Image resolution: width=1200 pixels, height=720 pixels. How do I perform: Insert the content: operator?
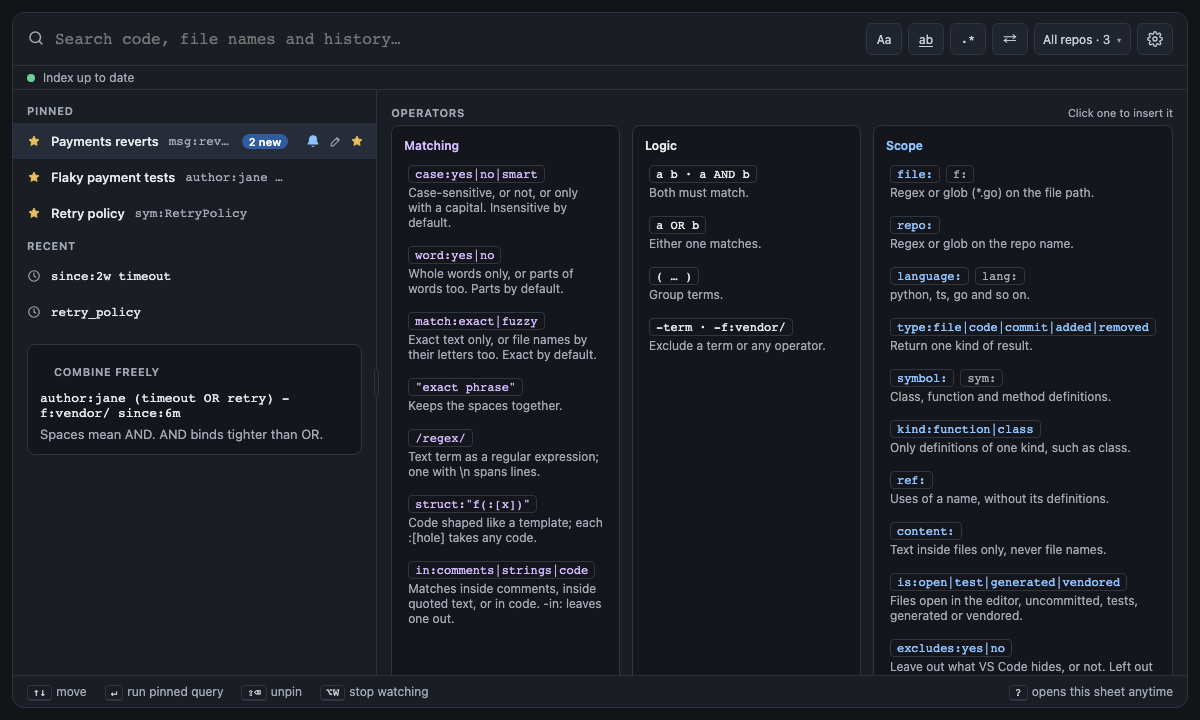click(x=926, y=531)
